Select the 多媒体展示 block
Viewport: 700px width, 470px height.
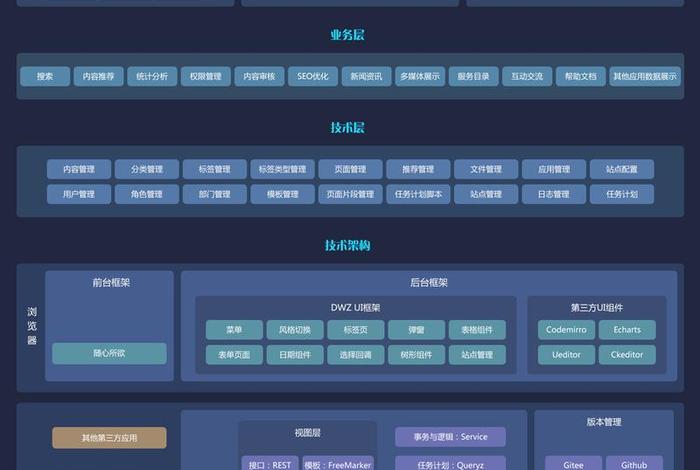[420, 76]
